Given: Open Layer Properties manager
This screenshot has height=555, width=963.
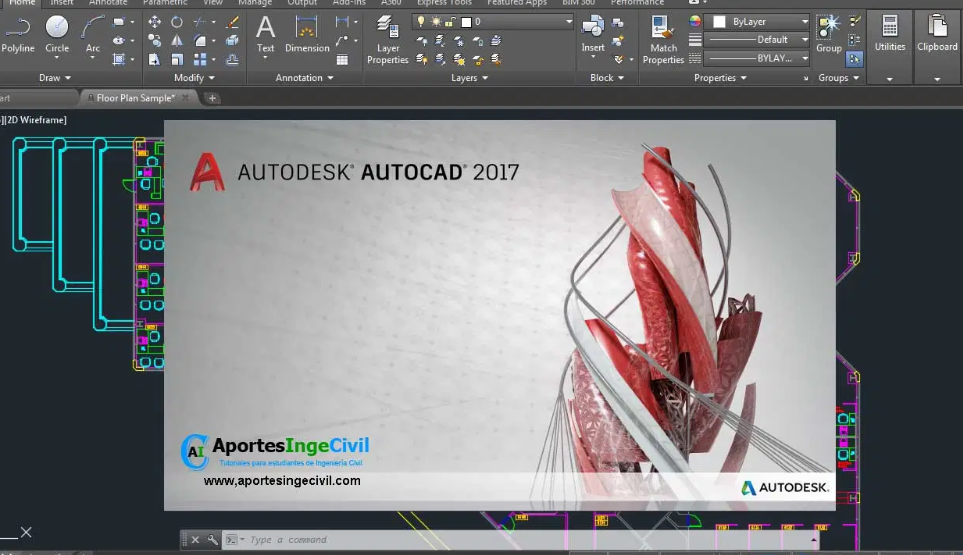Looking at the screenshot, I should point(387,38).
